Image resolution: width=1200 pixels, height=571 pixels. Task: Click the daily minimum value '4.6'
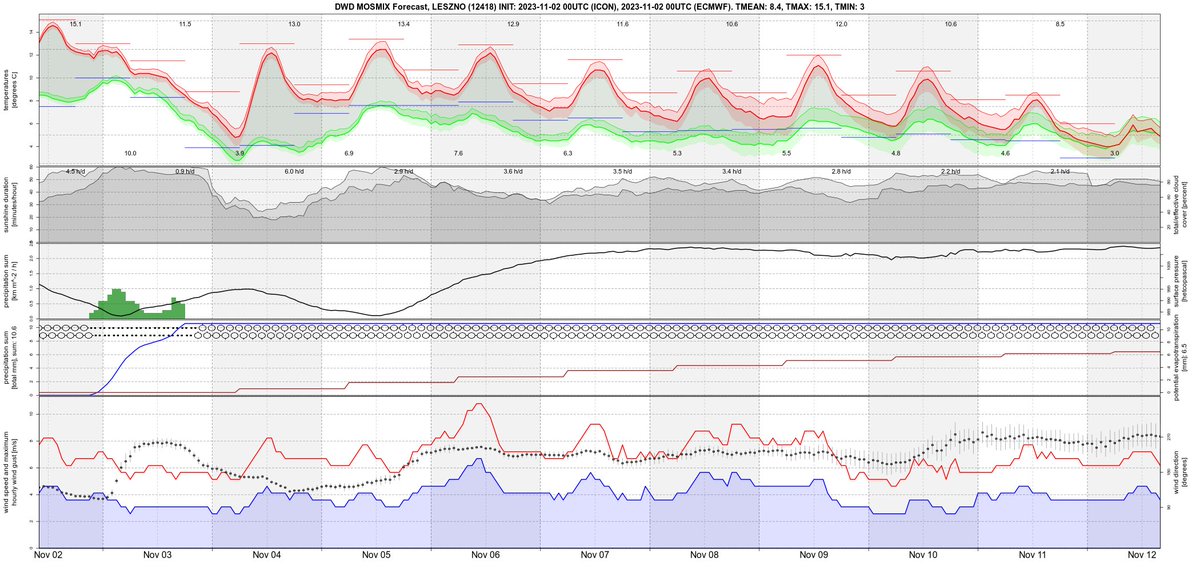click(x=1005, y=153)
